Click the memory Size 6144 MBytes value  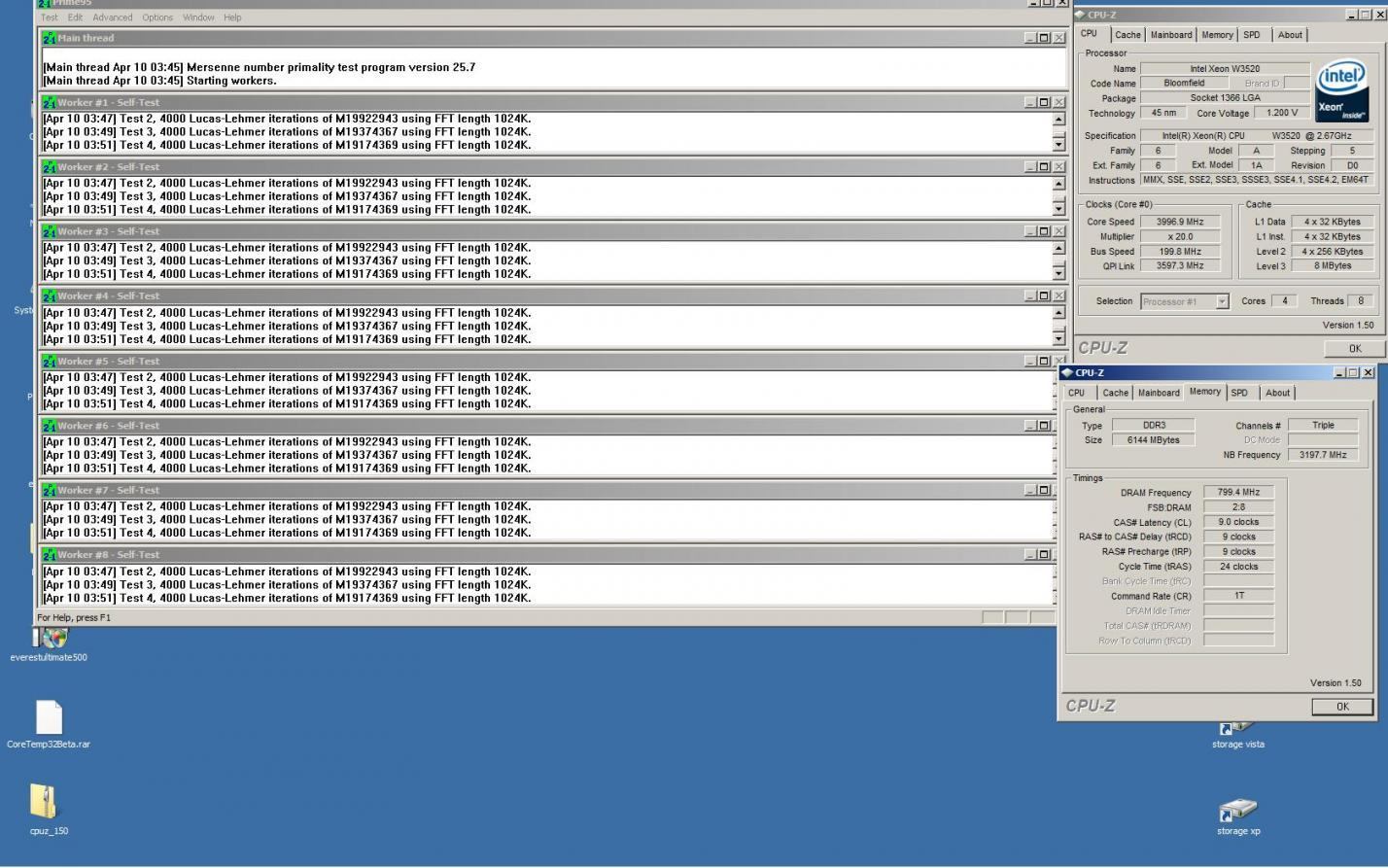click(x=1154, y=440)
